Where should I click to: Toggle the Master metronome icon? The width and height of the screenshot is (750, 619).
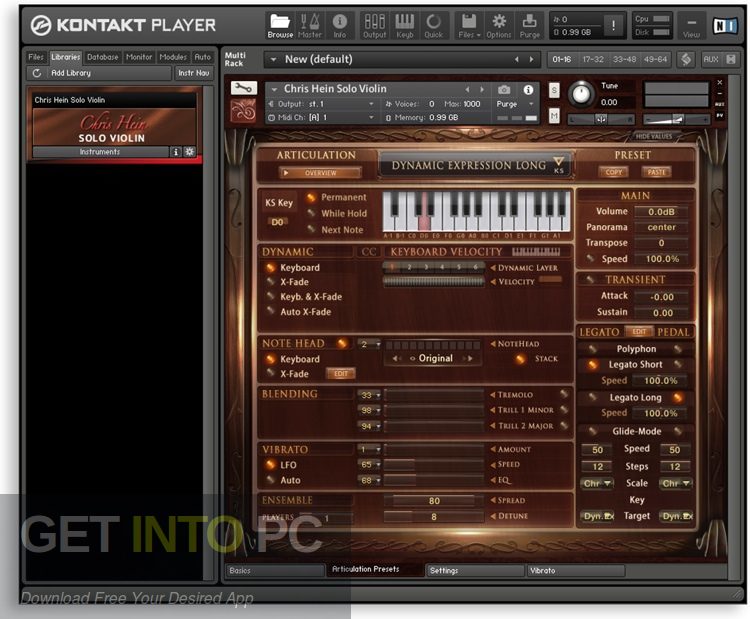[310, 26]
